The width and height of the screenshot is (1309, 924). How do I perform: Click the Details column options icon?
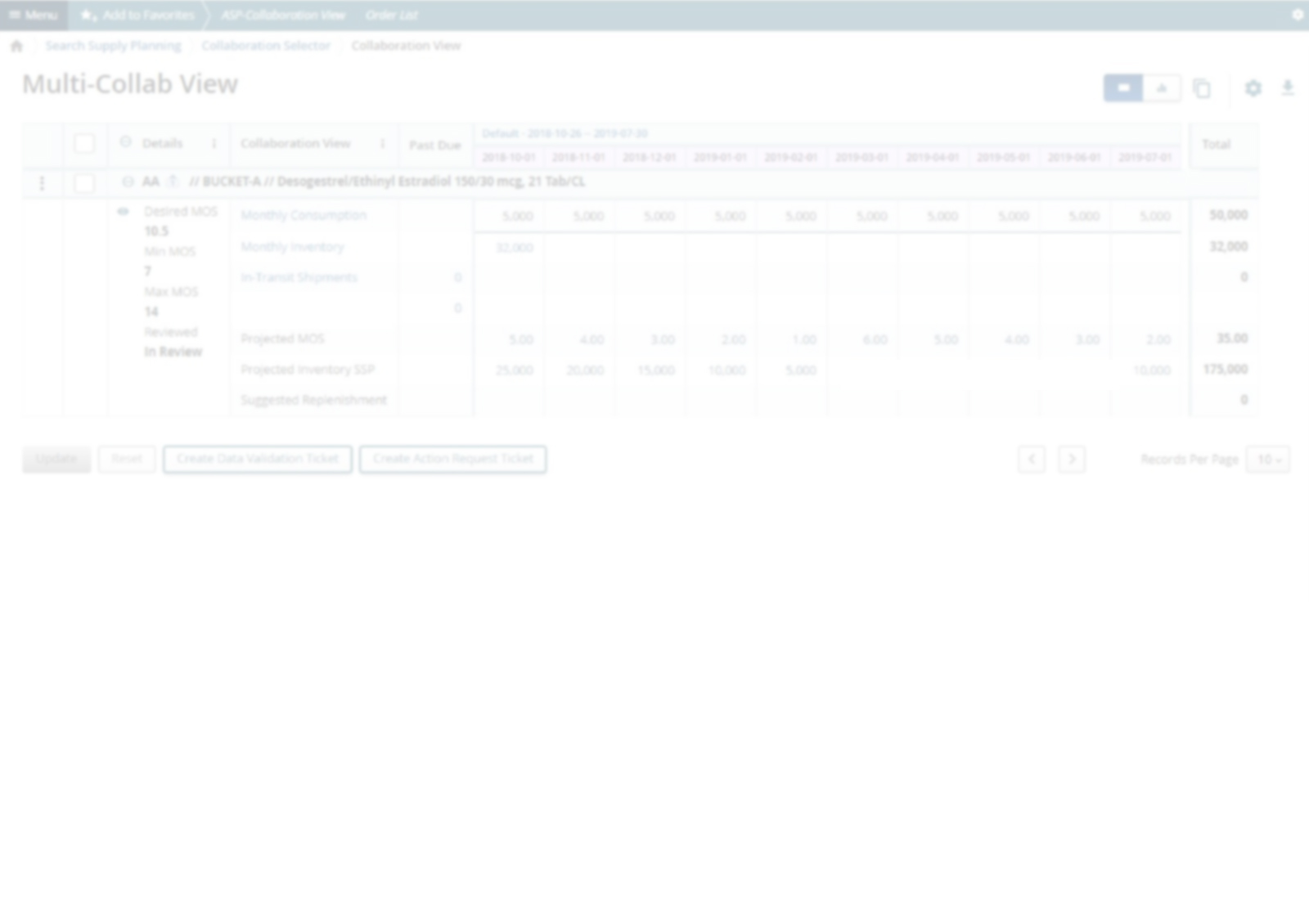click(x=214, y=144)
